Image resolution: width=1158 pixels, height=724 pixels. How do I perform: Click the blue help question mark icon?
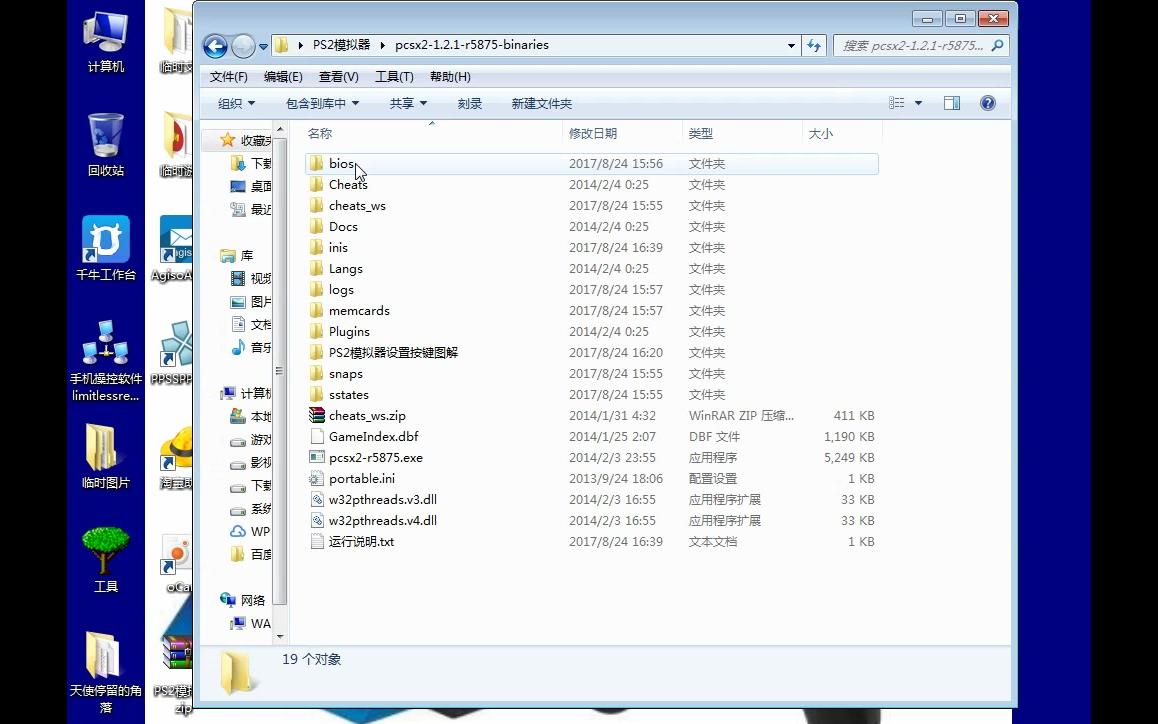pos(987,103)
